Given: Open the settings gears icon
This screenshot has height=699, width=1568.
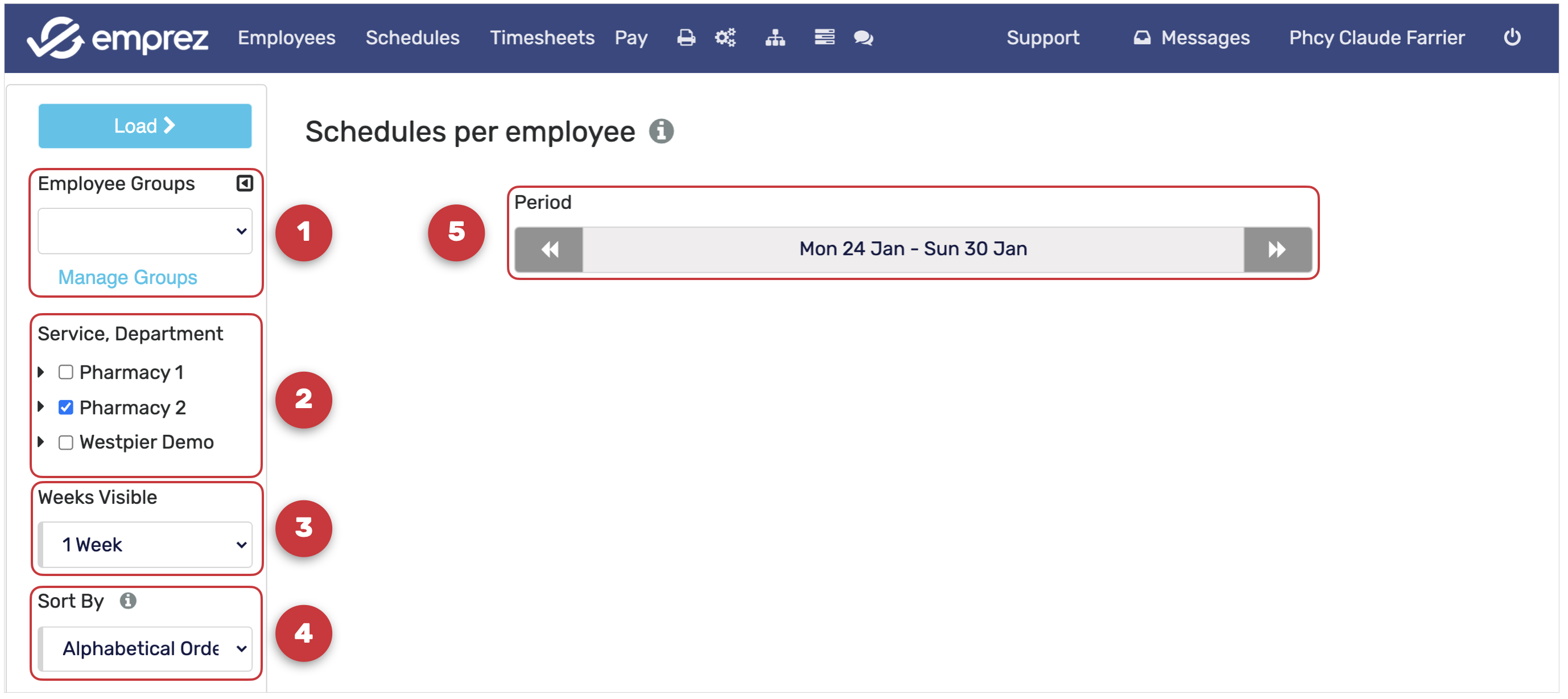Looking at the screenshot, I should [x=725, y=38].
